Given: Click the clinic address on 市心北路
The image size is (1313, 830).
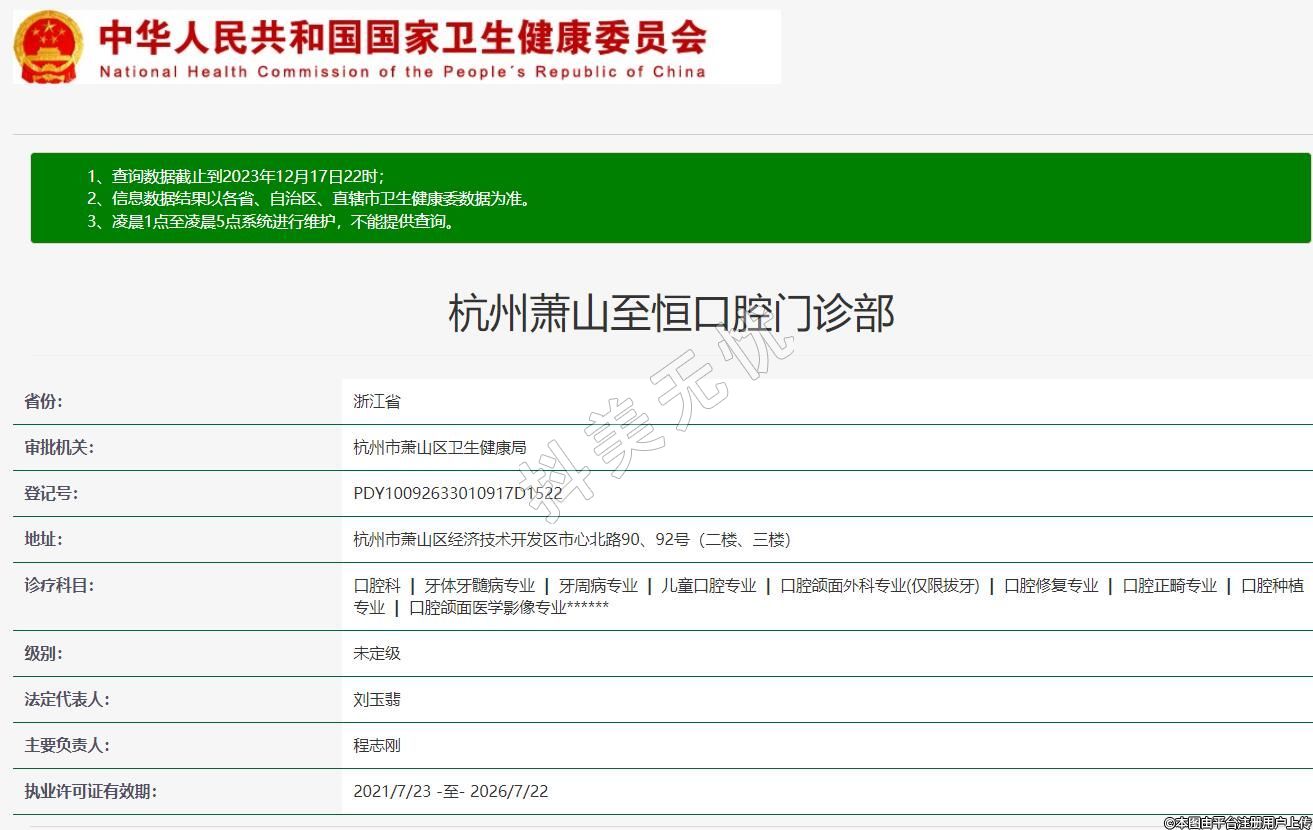Looking at the screenshot, I should [x=571, y=539].
